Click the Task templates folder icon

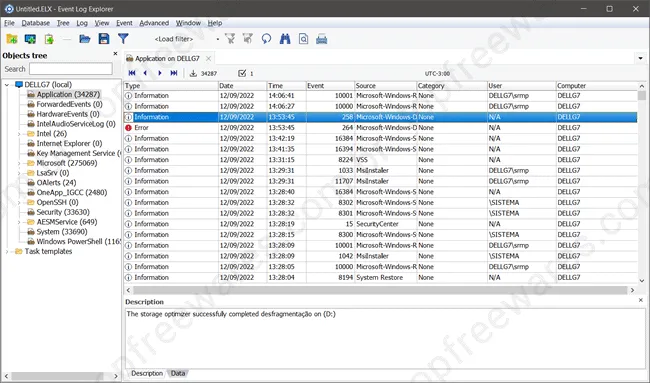[x=19, y=252]
